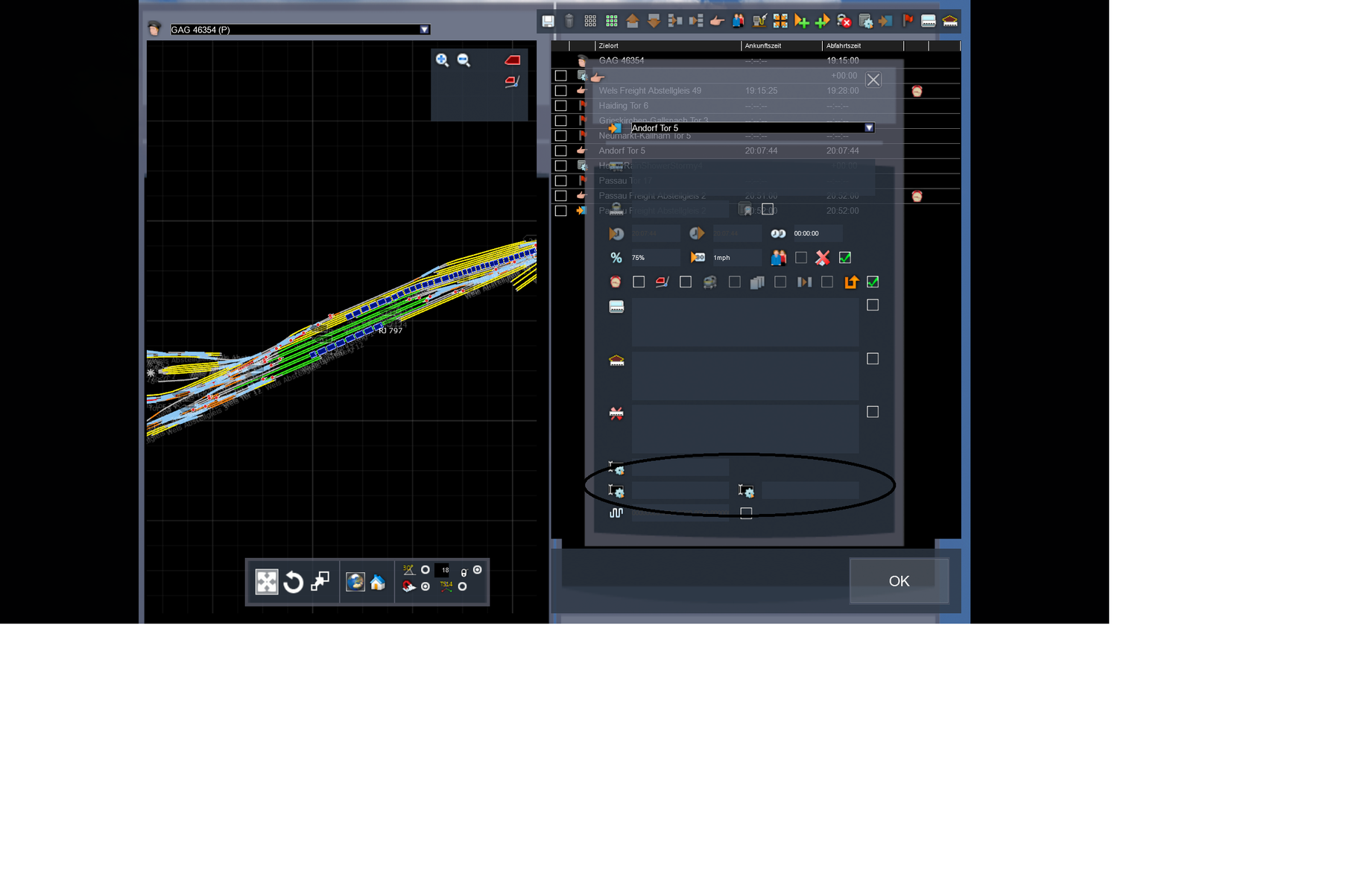Add a stop-at instruction via the pointing hand toolbar icon

point(717,22)
